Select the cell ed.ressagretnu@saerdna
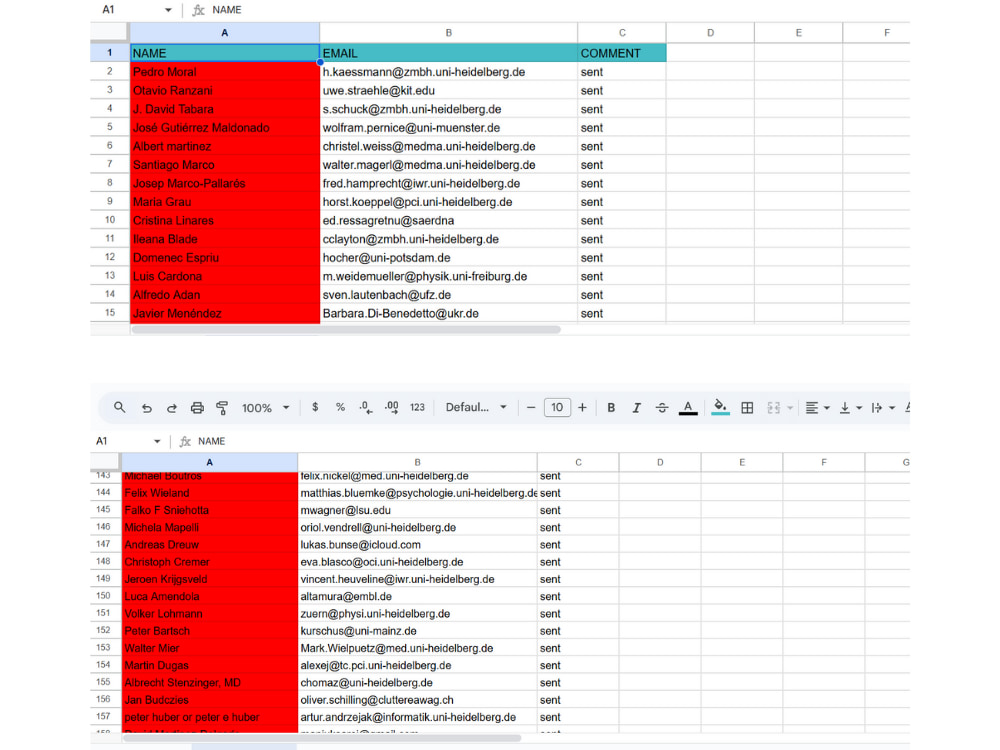Image resolution: width=1000 pixels, height=750 pixels. 448,221
